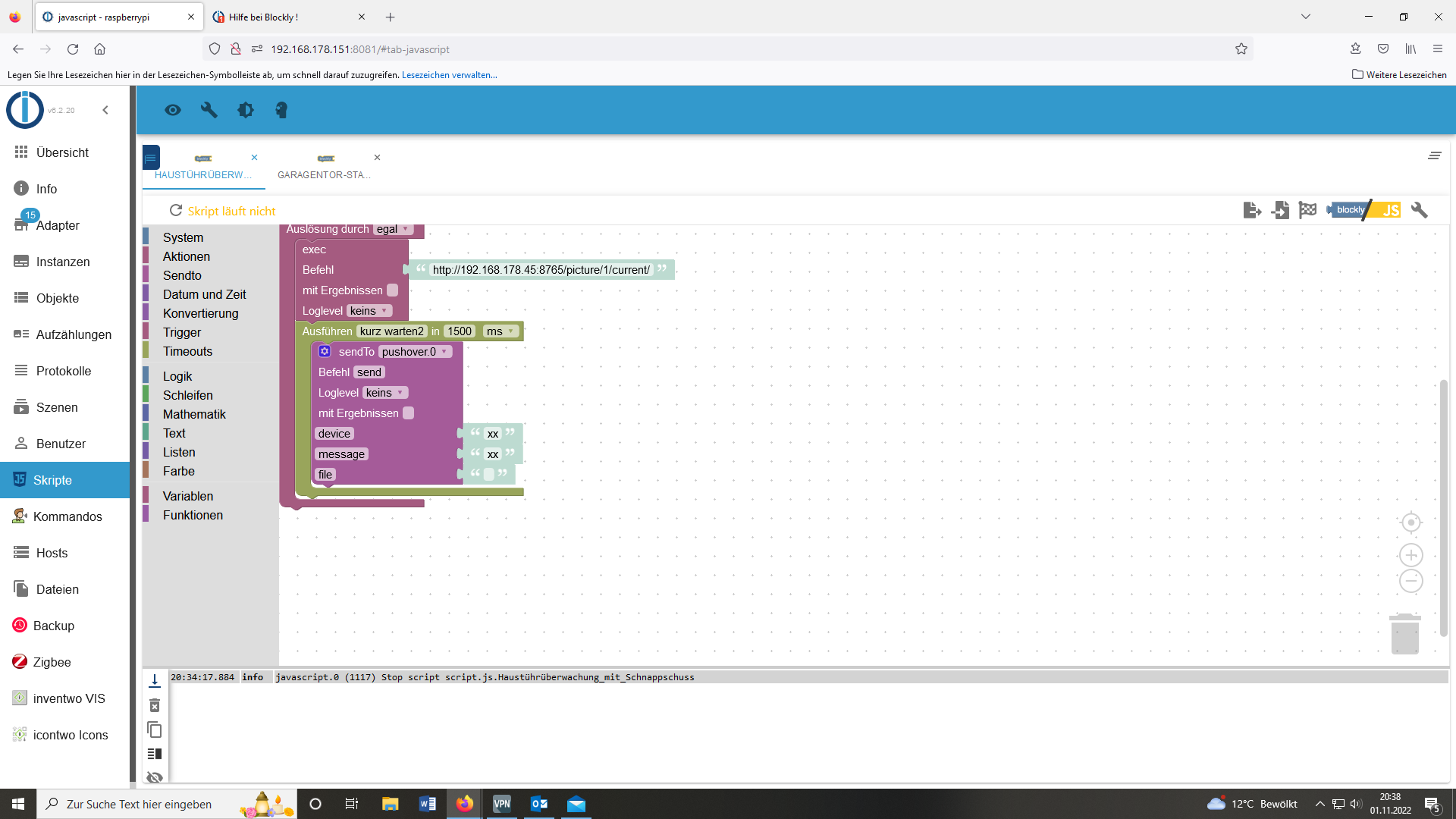
Task: Open the ms time unit dropdown
Action: click(500, 331)
